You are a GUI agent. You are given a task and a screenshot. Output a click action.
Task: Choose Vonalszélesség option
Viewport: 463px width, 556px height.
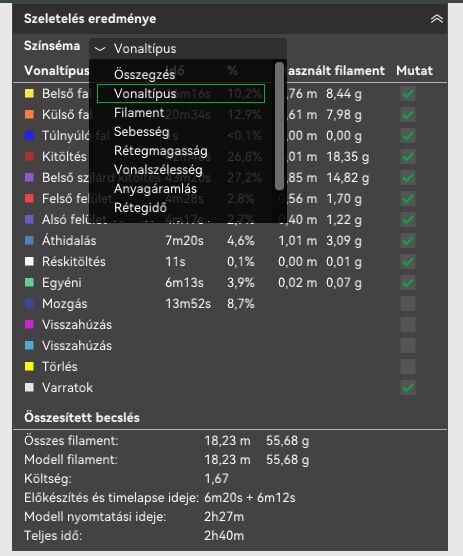(158, 169)
